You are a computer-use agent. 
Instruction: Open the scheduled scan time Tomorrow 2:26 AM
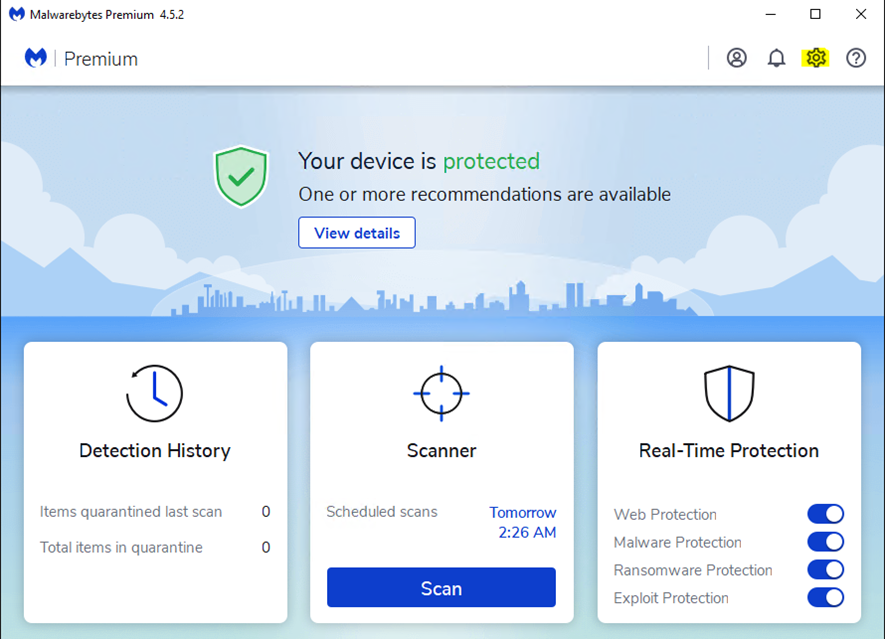(x=523, y=522)
